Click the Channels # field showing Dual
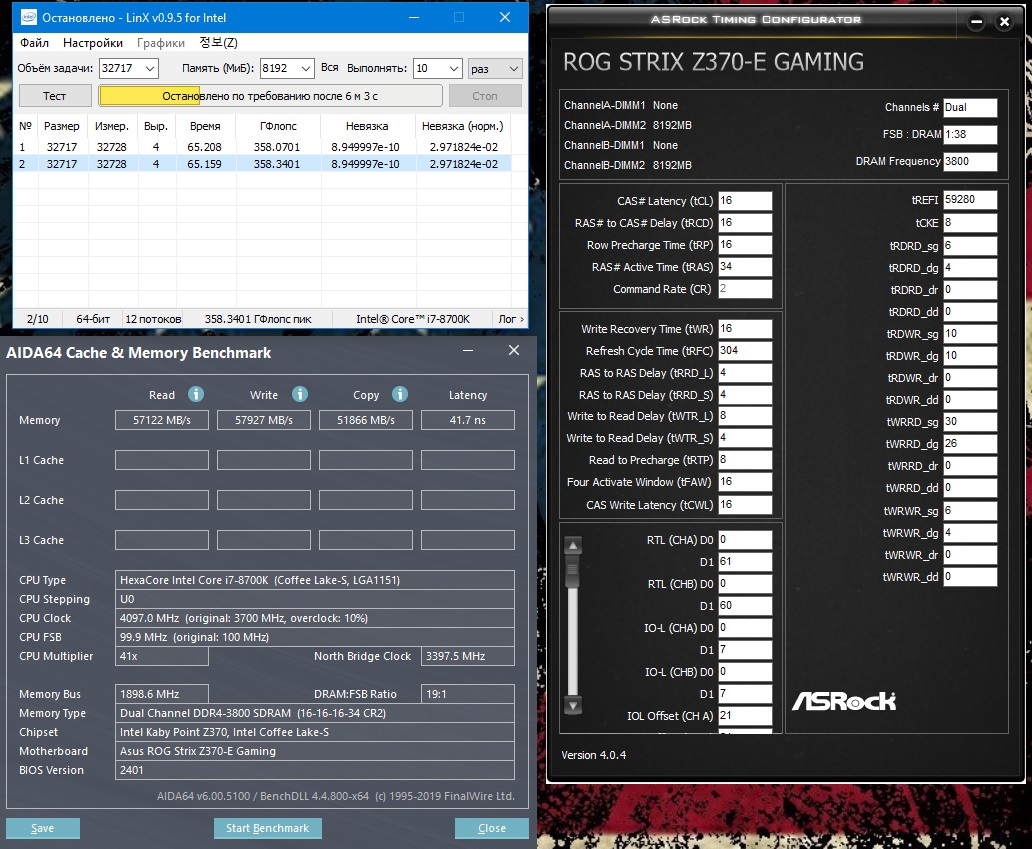1032x849 pixels. click(970, 107)
